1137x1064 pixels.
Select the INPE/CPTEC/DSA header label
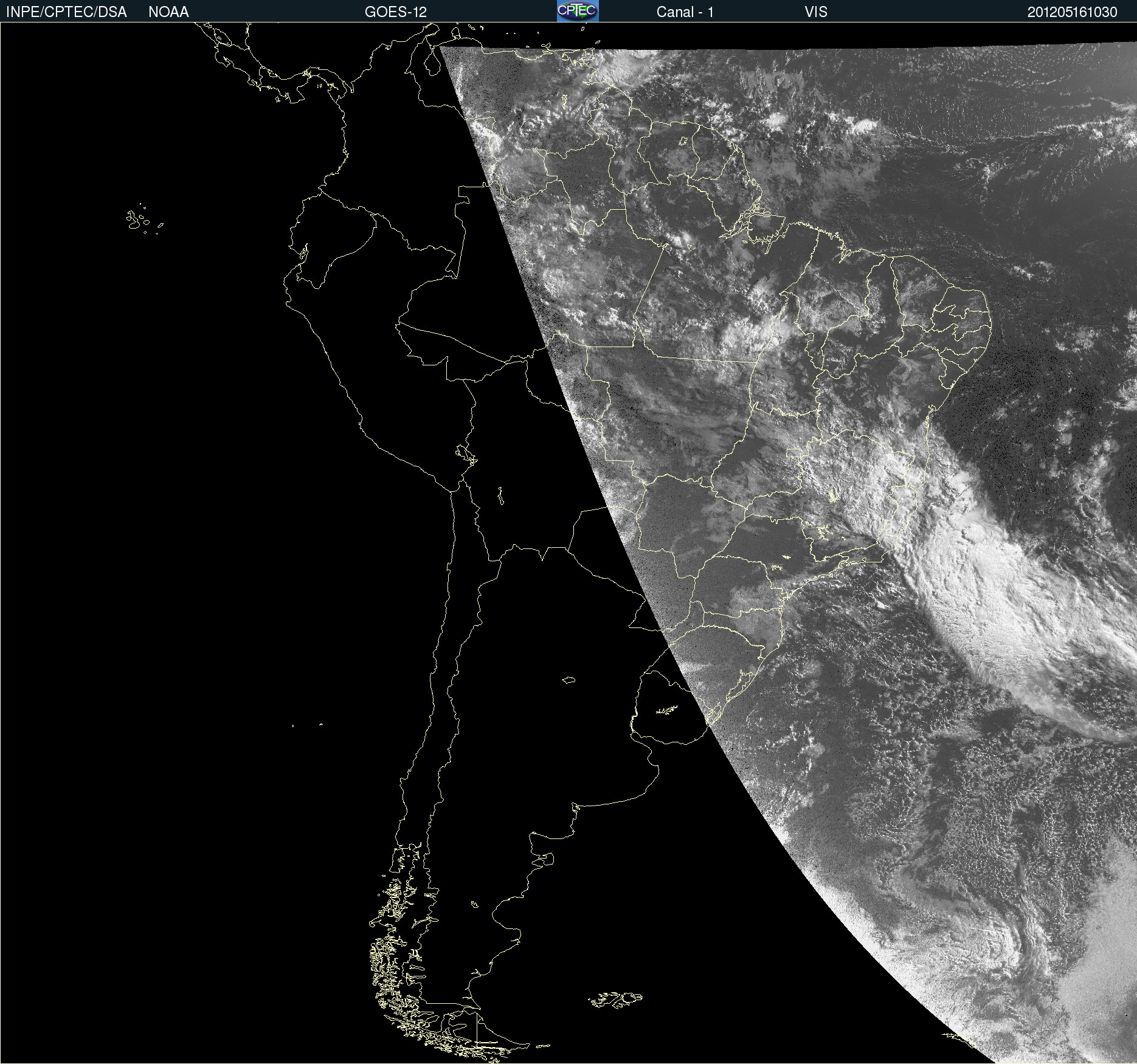pyautogui.click(x=66, y=12)
